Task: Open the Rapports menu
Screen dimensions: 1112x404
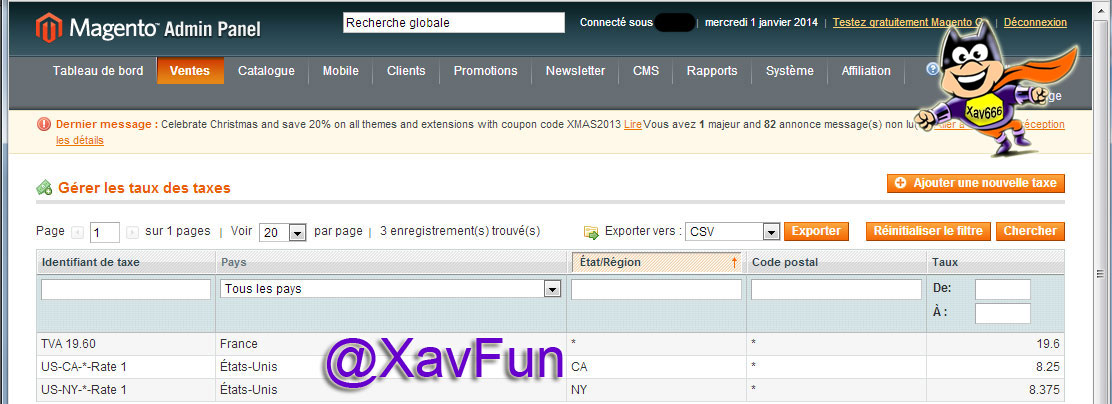Action: (712, 71)
